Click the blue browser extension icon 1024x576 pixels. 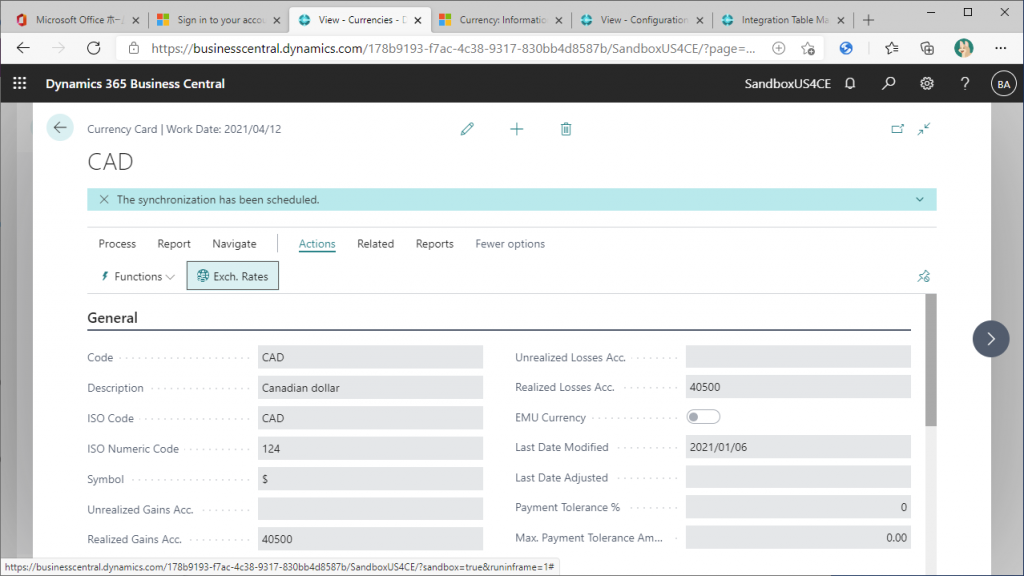[846, 48]
